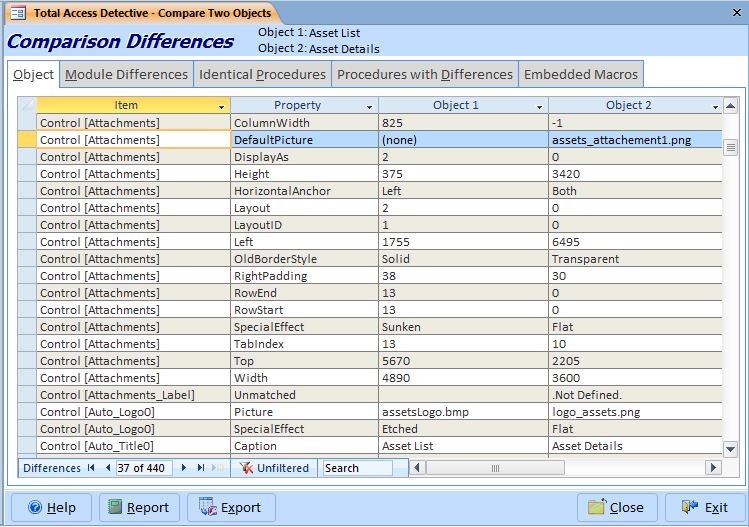
Task: Expand the Property column dropdown arrow
Action: point(369,106)
